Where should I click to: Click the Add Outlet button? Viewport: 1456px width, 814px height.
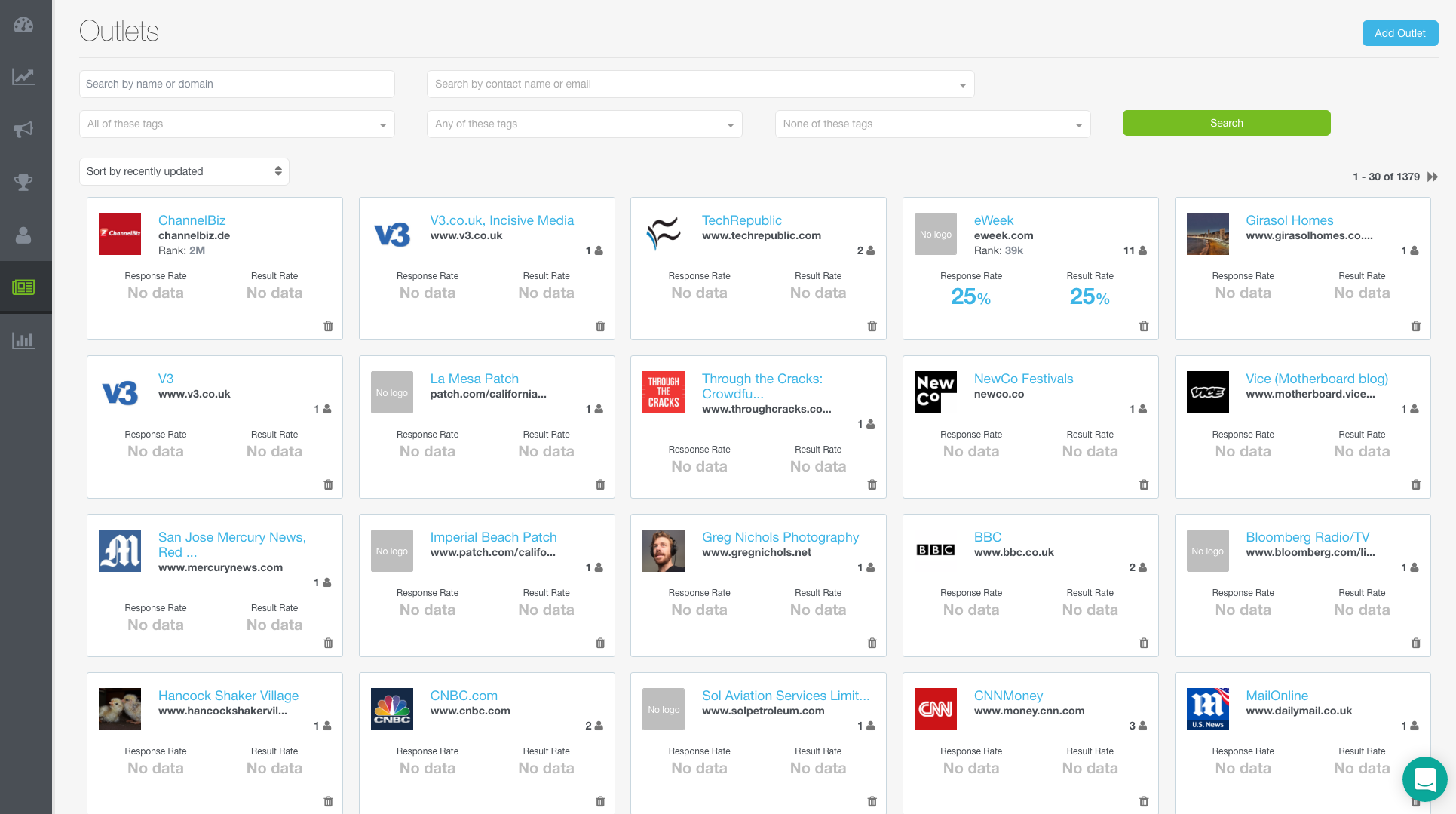click(x=1399, y=33)
